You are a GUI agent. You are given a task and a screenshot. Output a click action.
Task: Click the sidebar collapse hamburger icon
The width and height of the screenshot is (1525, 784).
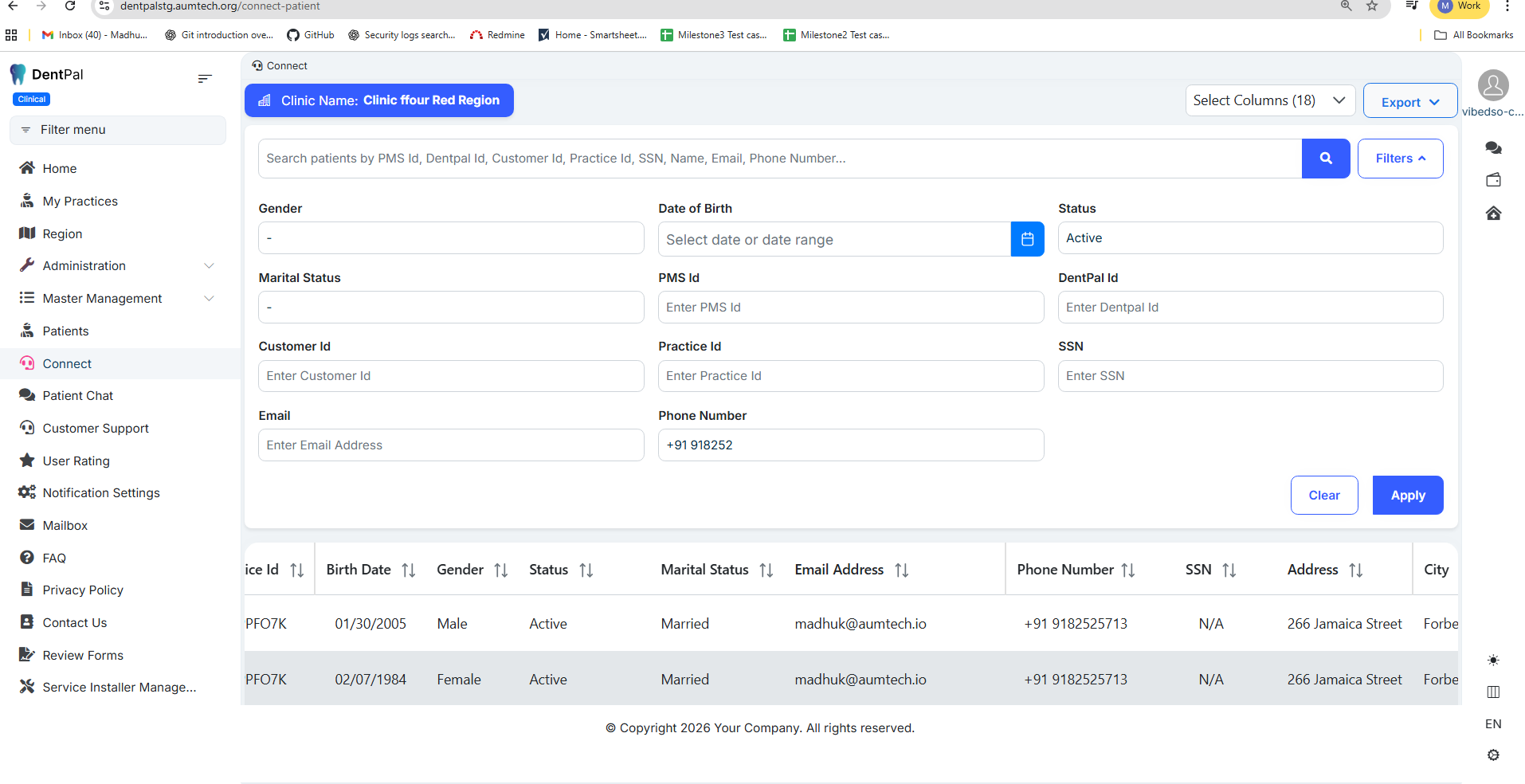(x=205, y=78)
